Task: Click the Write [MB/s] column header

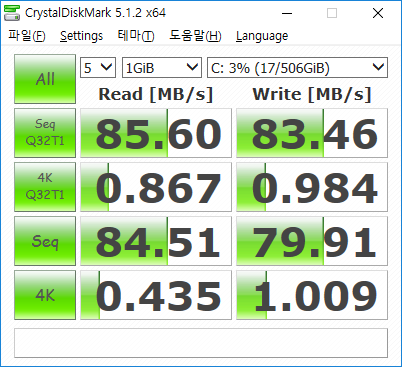Action: tap(312, 94)
